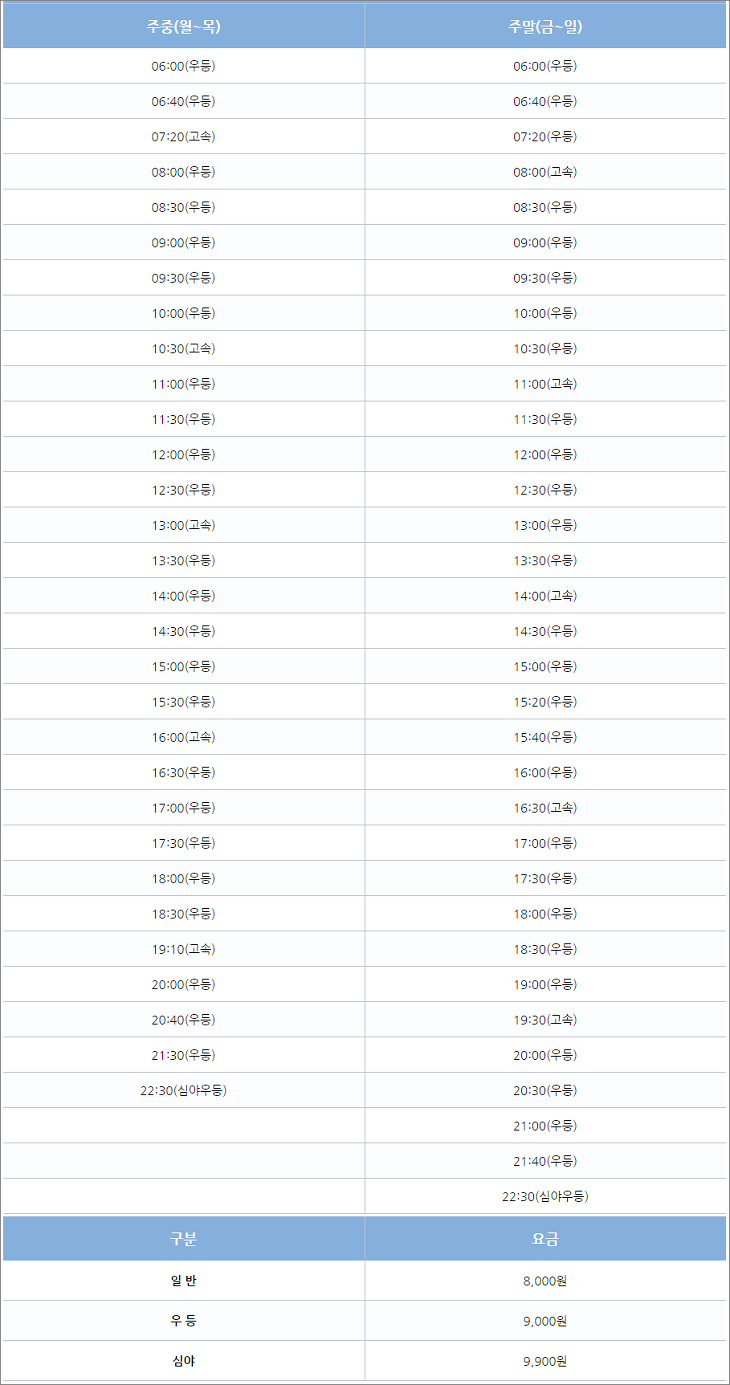
Task: Select the 일 반 fare row label
Action: (183, 1281)
